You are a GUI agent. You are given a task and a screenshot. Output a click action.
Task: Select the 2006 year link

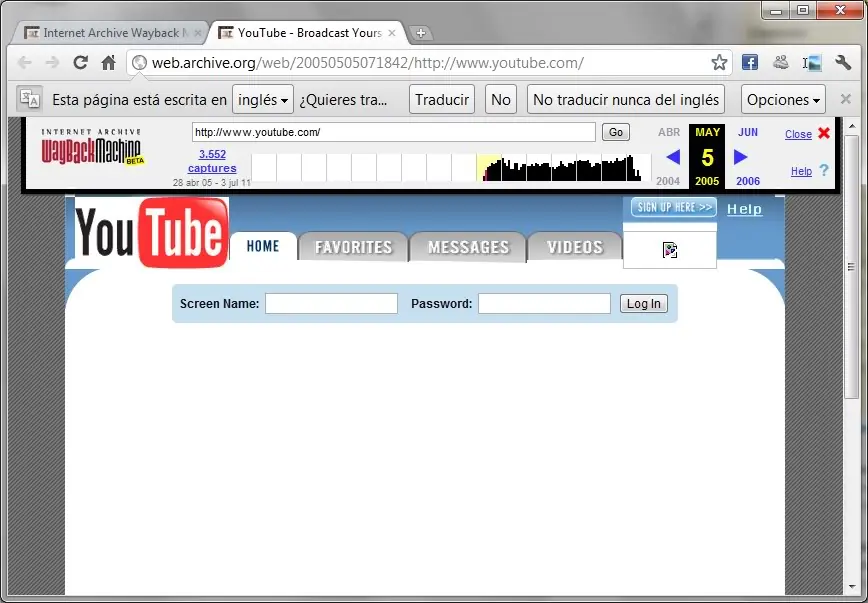748,181
